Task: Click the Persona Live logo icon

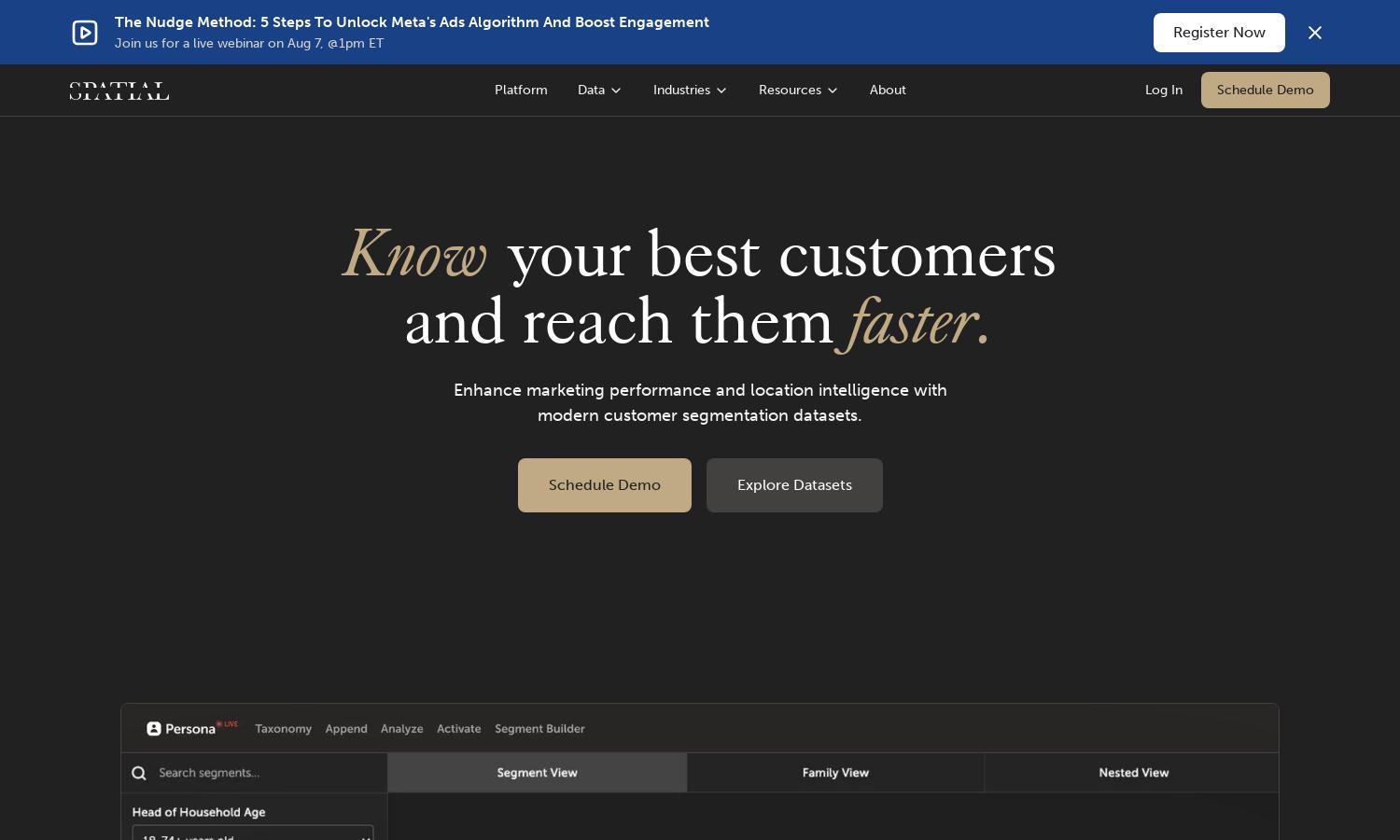Action: 154,729
